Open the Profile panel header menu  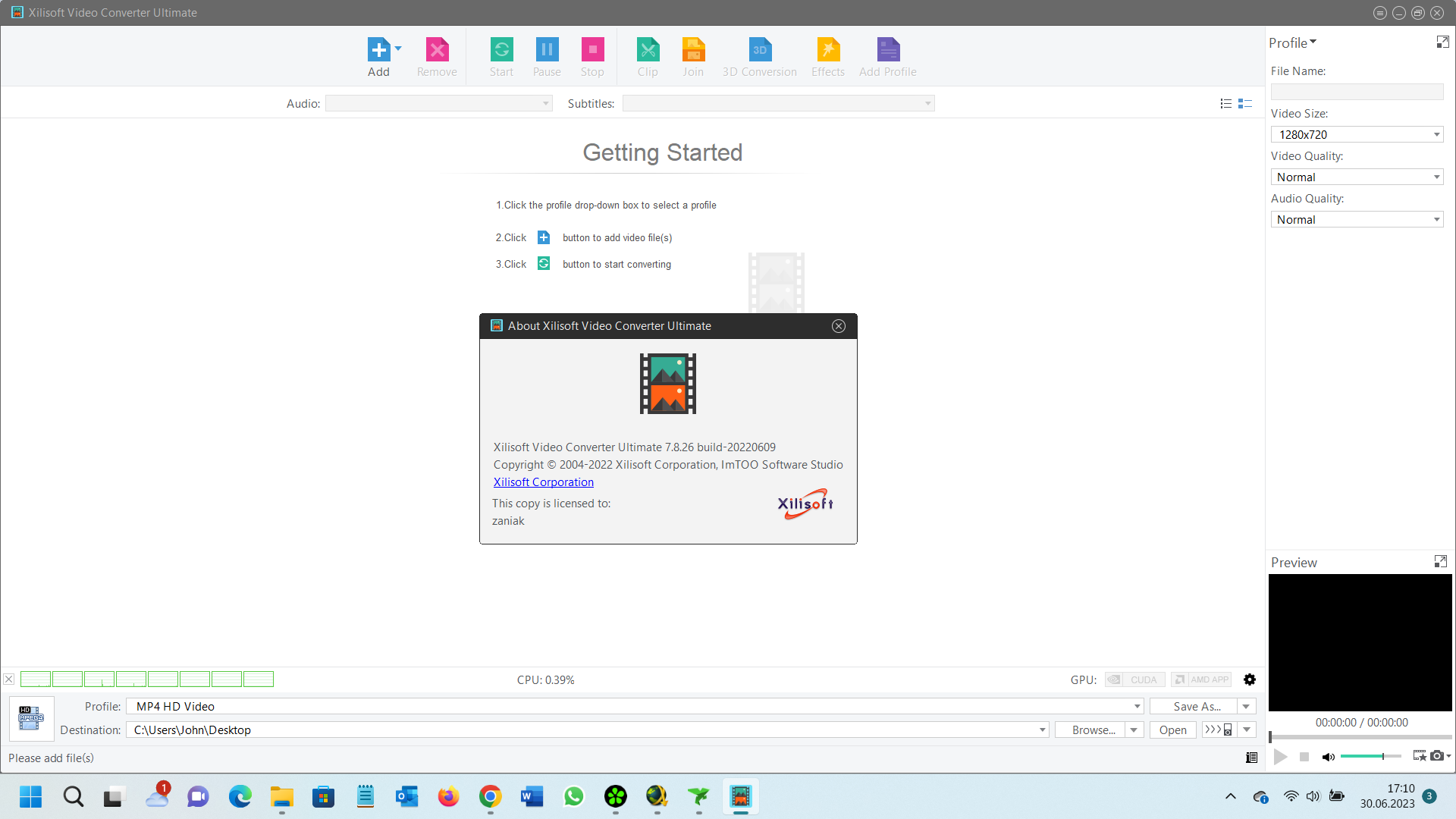click(x=1293, y=42)
